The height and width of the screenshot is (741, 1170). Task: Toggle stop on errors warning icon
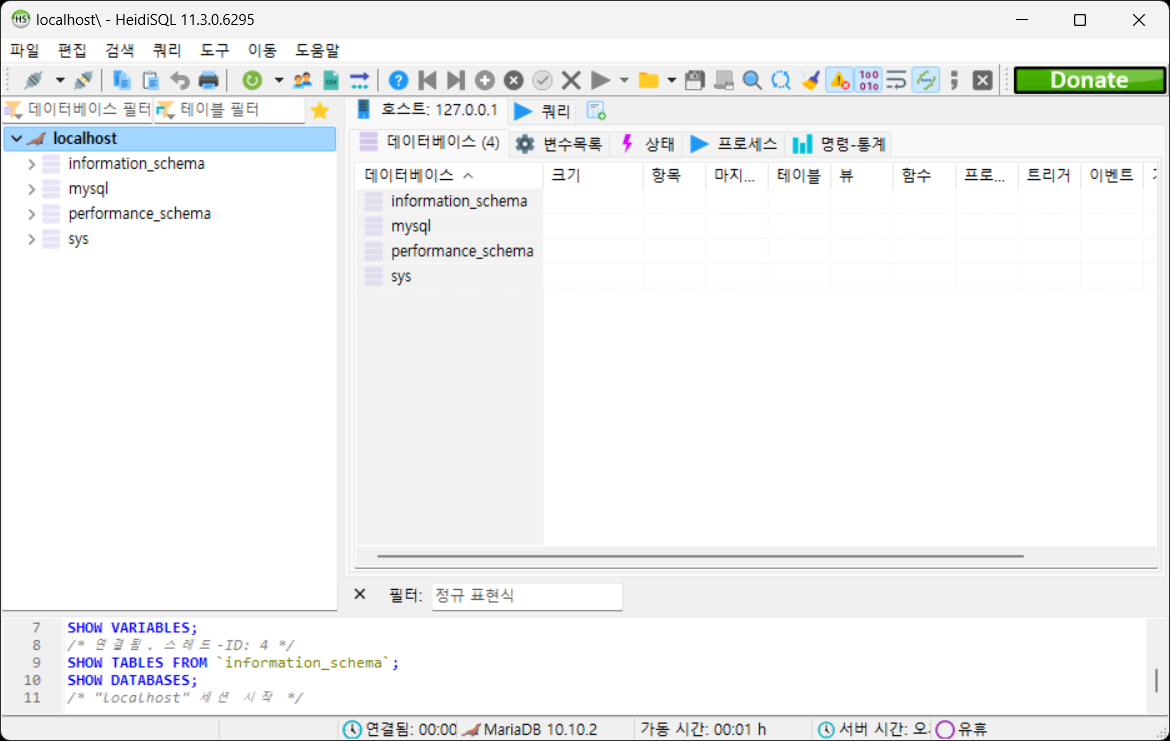click(839, 80)
